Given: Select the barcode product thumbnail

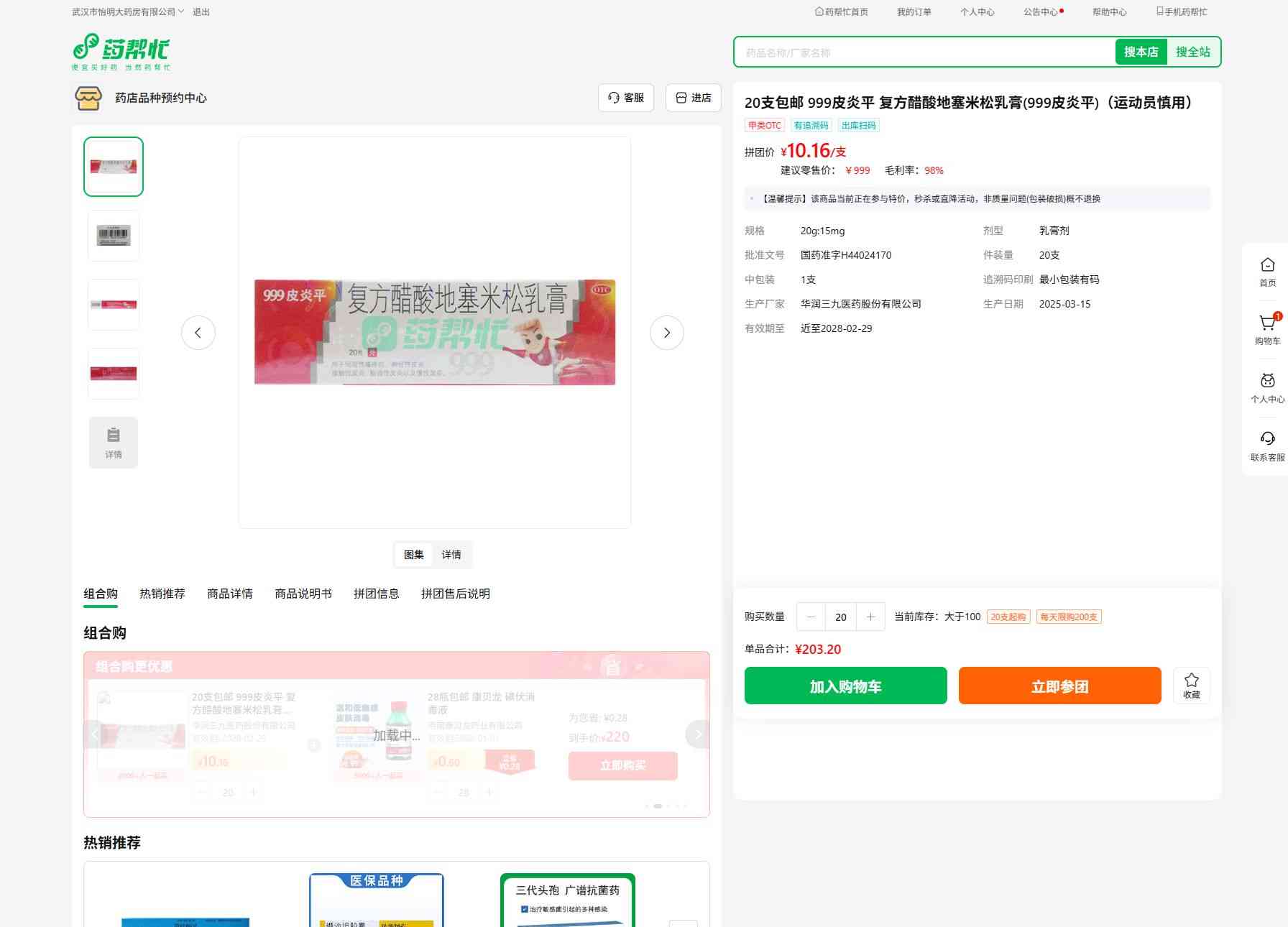Looking at the screenshot, I should coord(114,236).
